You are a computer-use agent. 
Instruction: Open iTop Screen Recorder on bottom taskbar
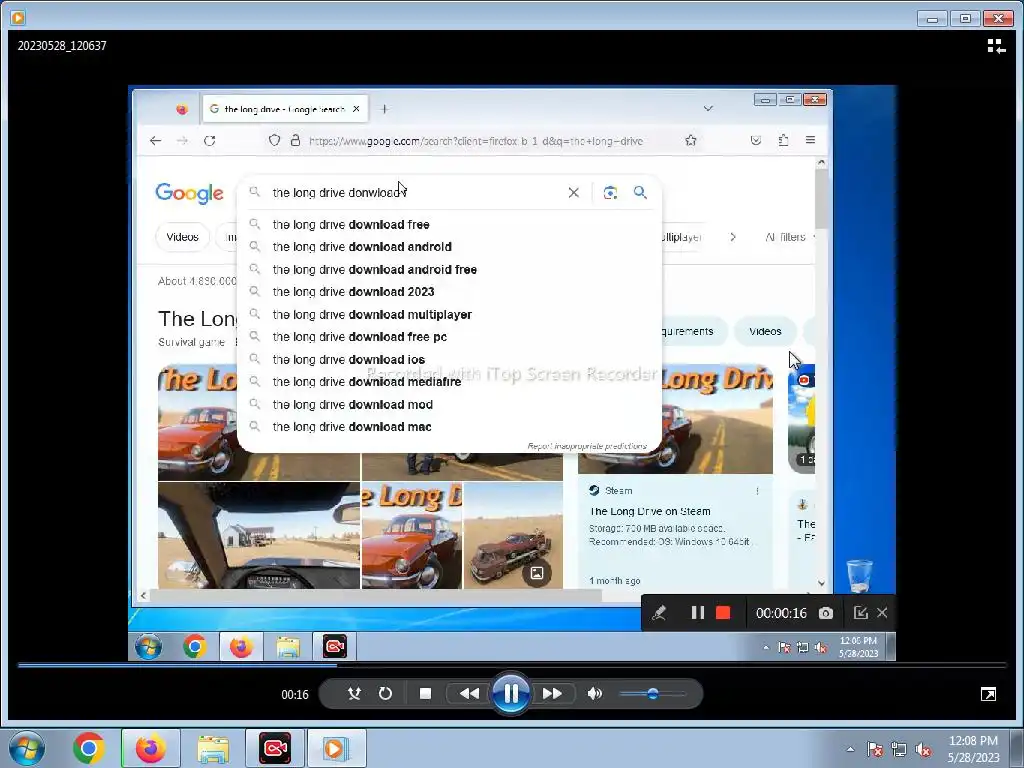click(x=275, y=748)
